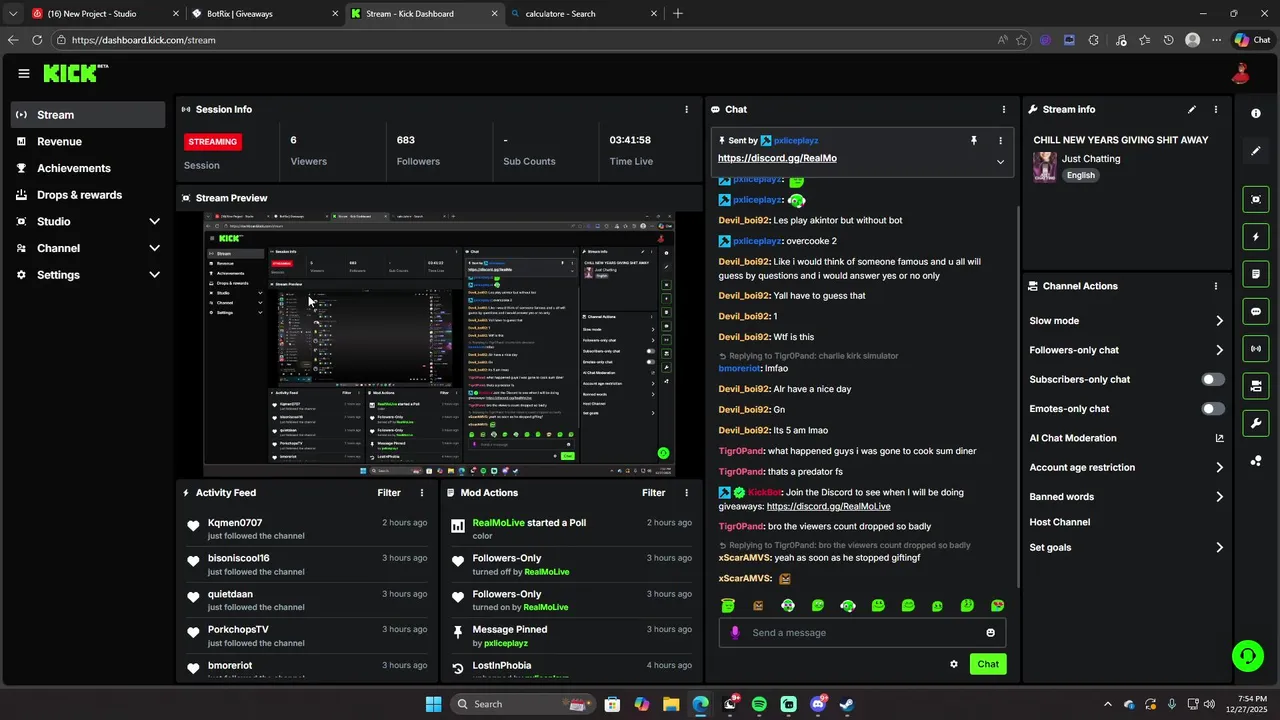Click the lightning bolt icon in right sidebar
The height and width of the screenshot is (720, 1280).
click(1256, 237)
